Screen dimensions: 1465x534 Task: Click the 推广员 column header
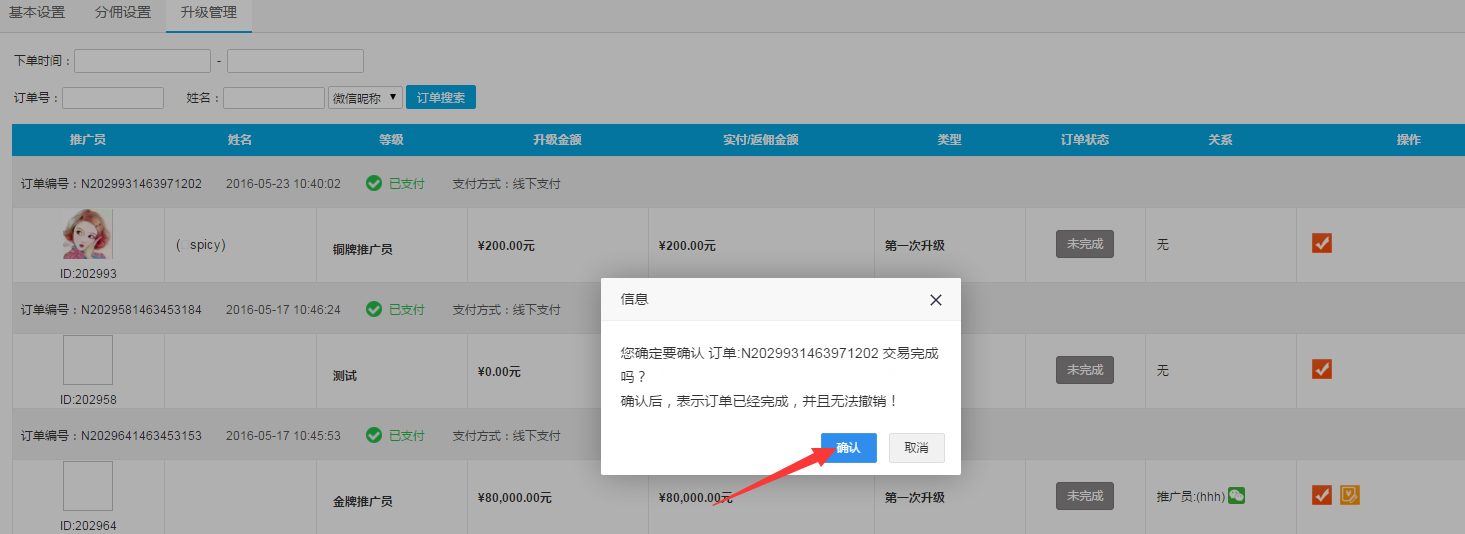click(x=88, y=140)
